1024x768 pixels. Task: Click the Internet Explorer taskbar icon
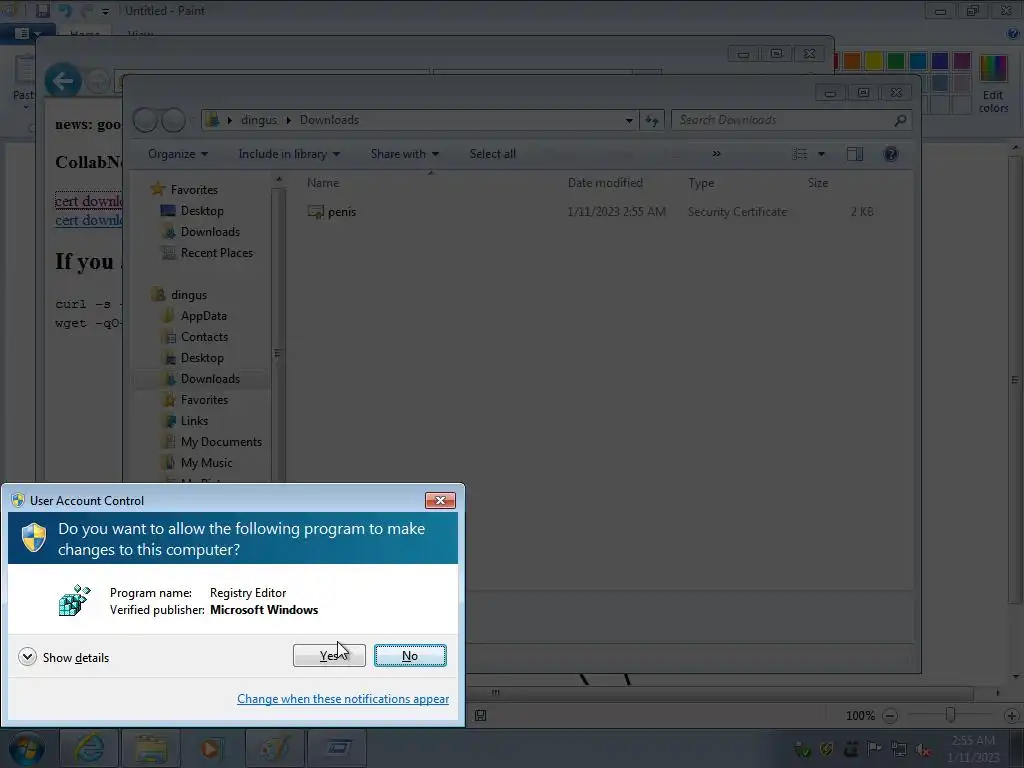click(x=89, y=748)
